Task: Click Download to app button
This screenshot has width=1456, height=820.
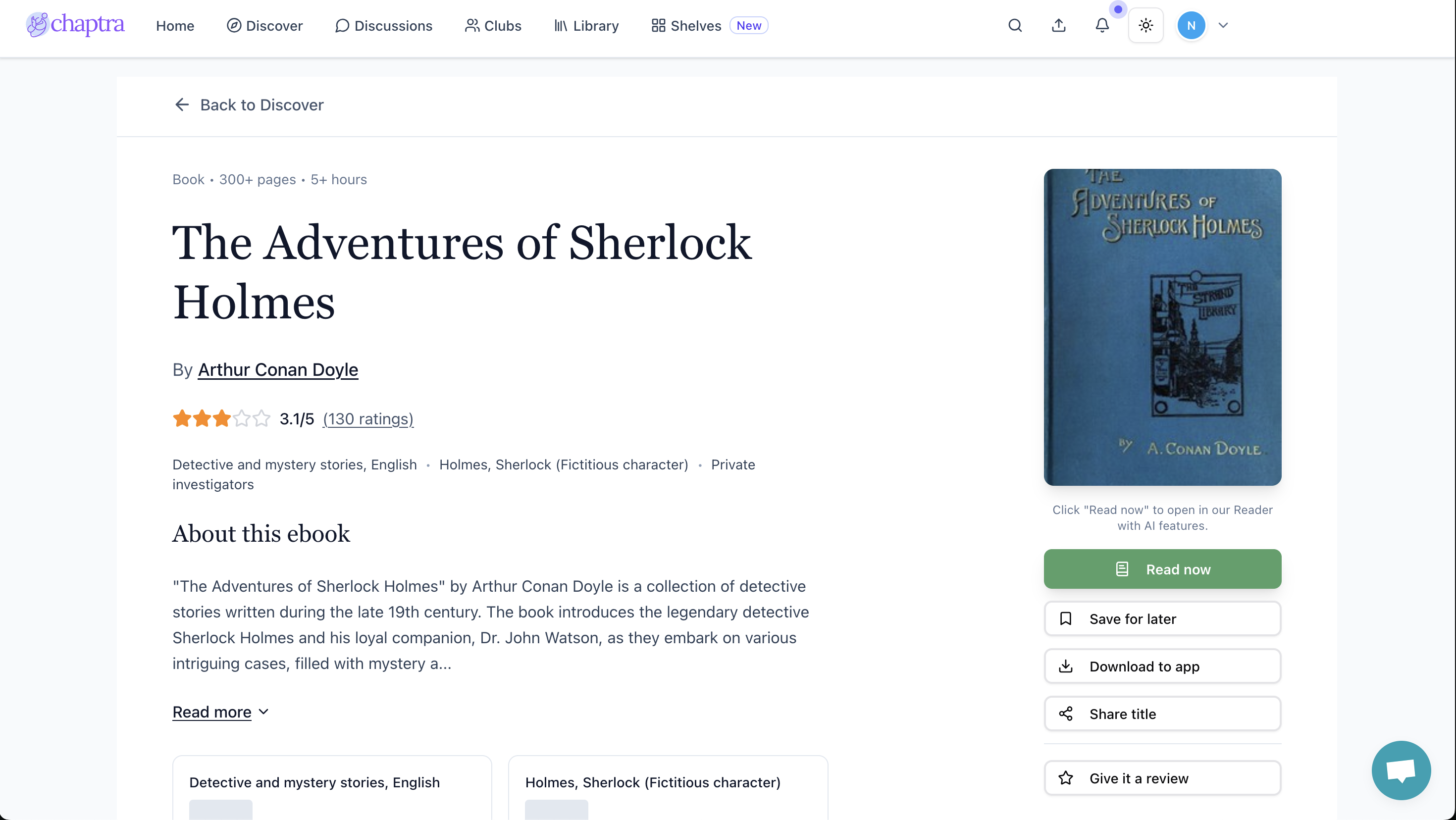Action: 1162,666
